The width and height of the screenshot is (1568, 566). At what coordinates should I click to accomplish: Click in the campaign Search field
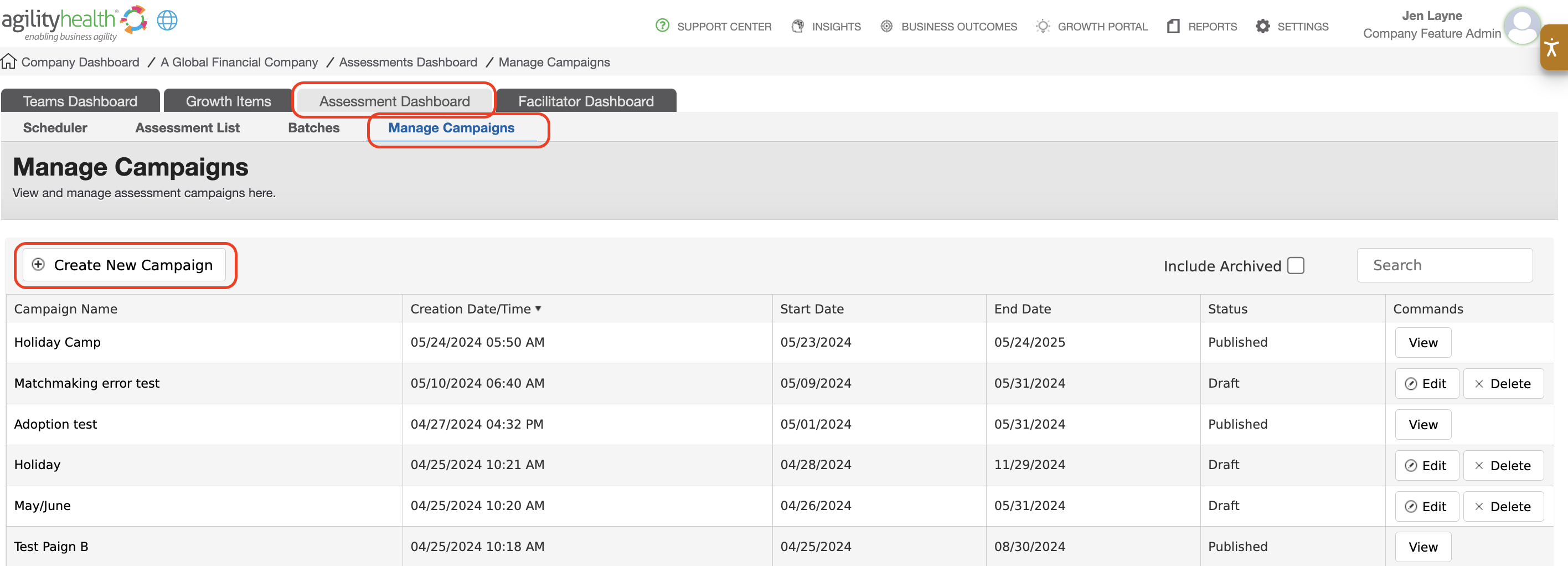pyautogui.click(x=1444, y=265)
